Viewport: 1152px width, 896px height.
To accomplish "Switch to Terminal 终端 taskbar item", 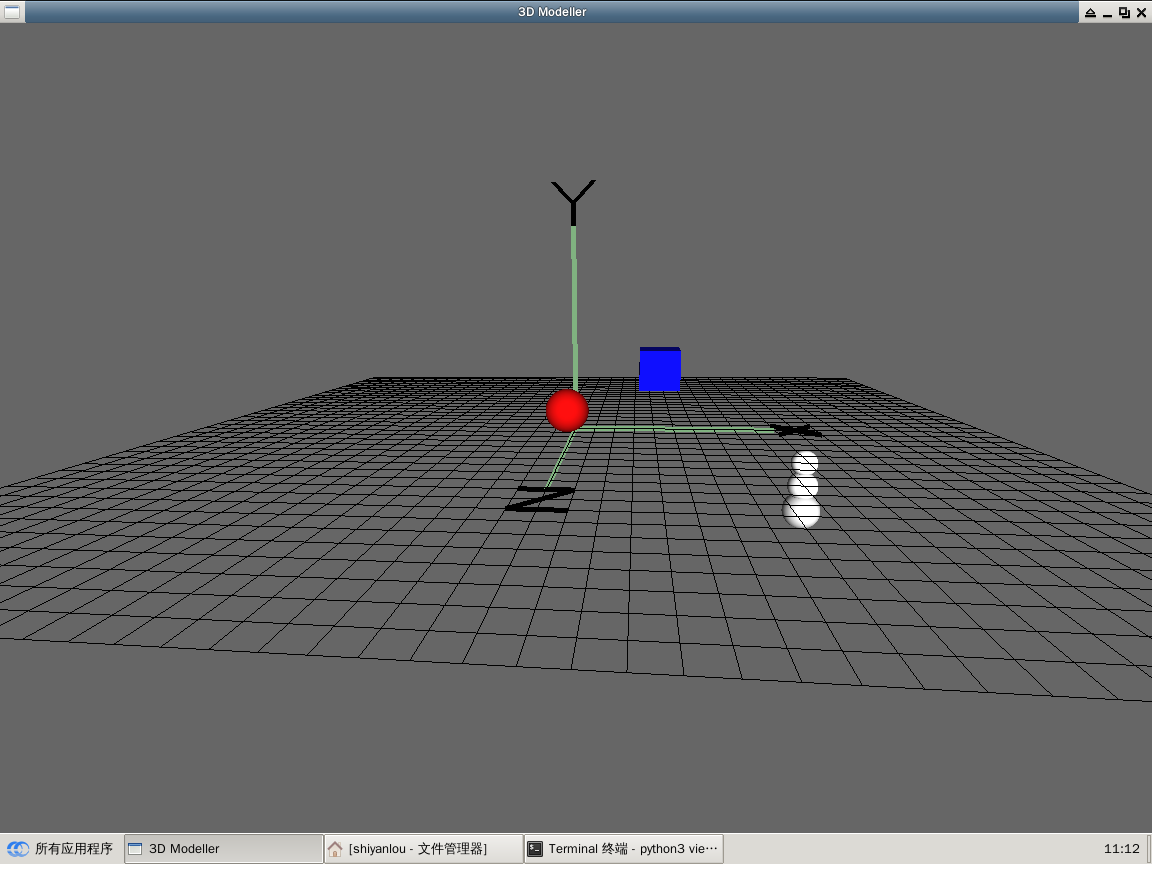I will [x=624, y=848].
